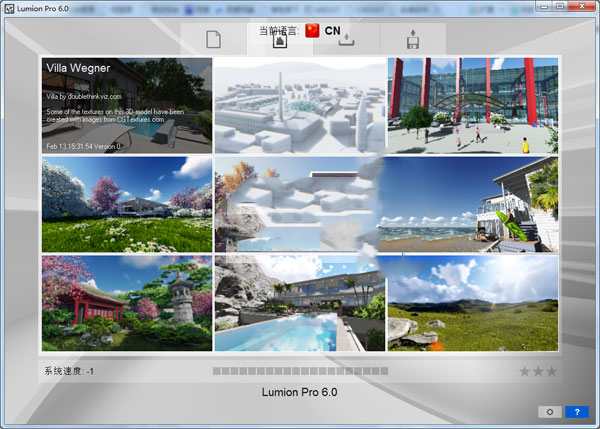Open the blue help question mark
Image resolution: width=600 pixels, height=429 pixels.
(x=577, y=411)
